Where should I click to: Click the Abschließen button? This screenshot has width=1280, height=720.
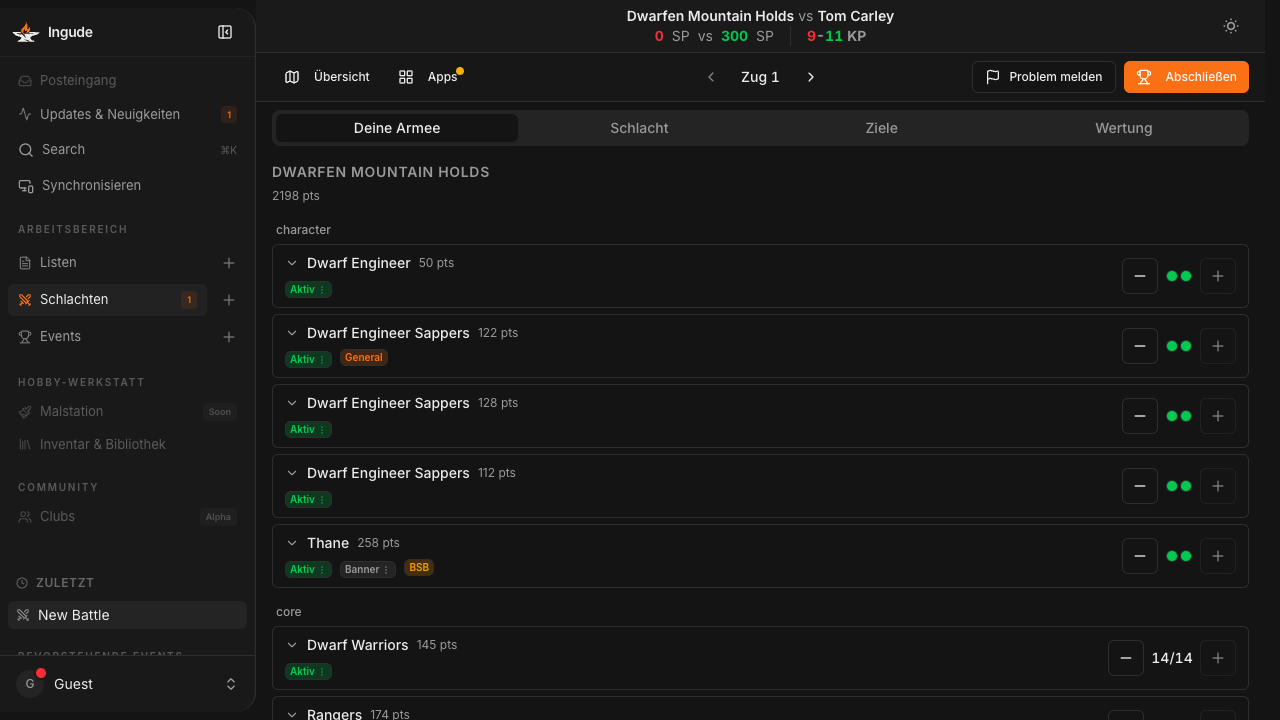(x=1186, y=77)
